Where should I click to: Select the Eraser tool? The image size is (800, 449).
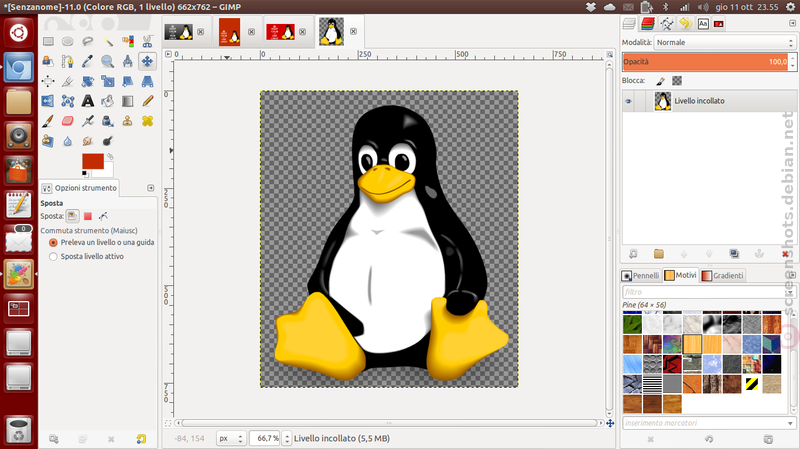(68, 121)
